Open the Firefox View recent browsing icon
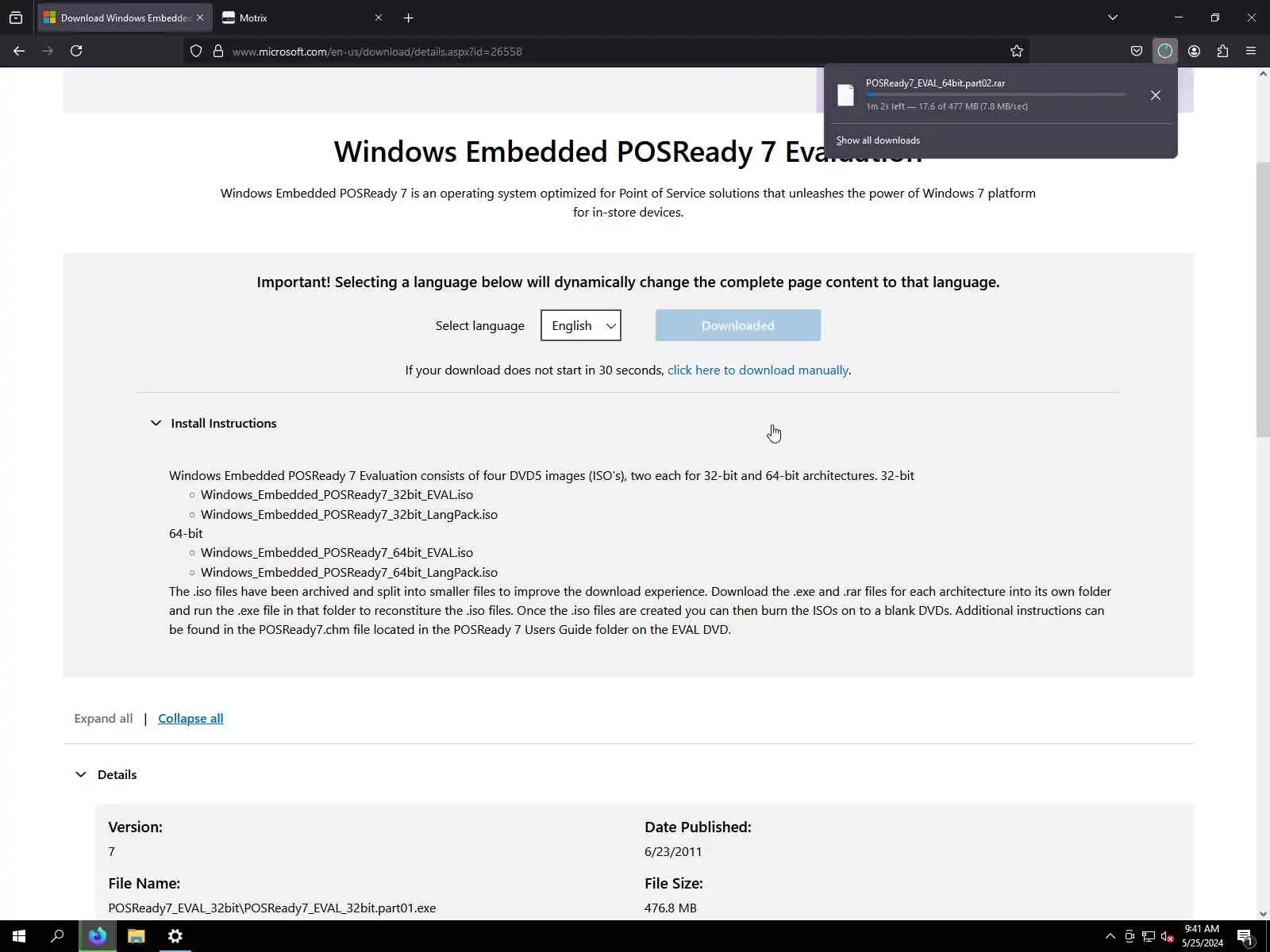Screen dimensions: 1270x952 [x=16, y=17]
